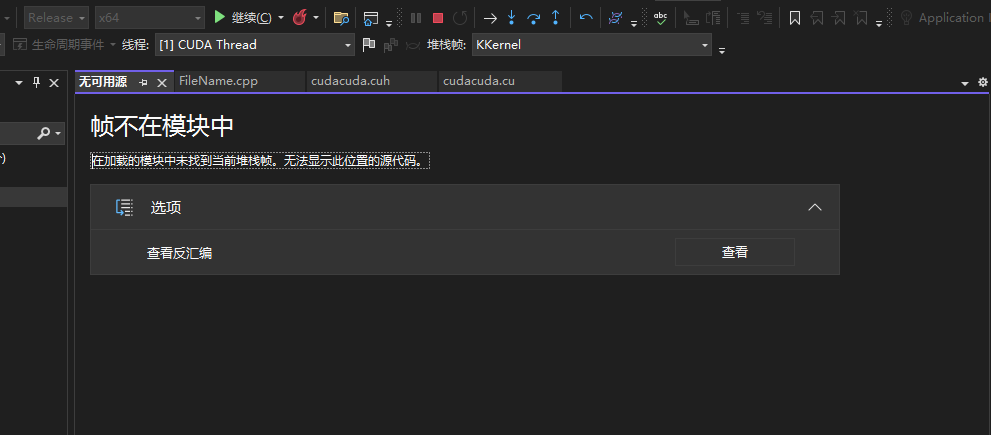
Task: Stop debugging with the red square
Action: point(438,18)
